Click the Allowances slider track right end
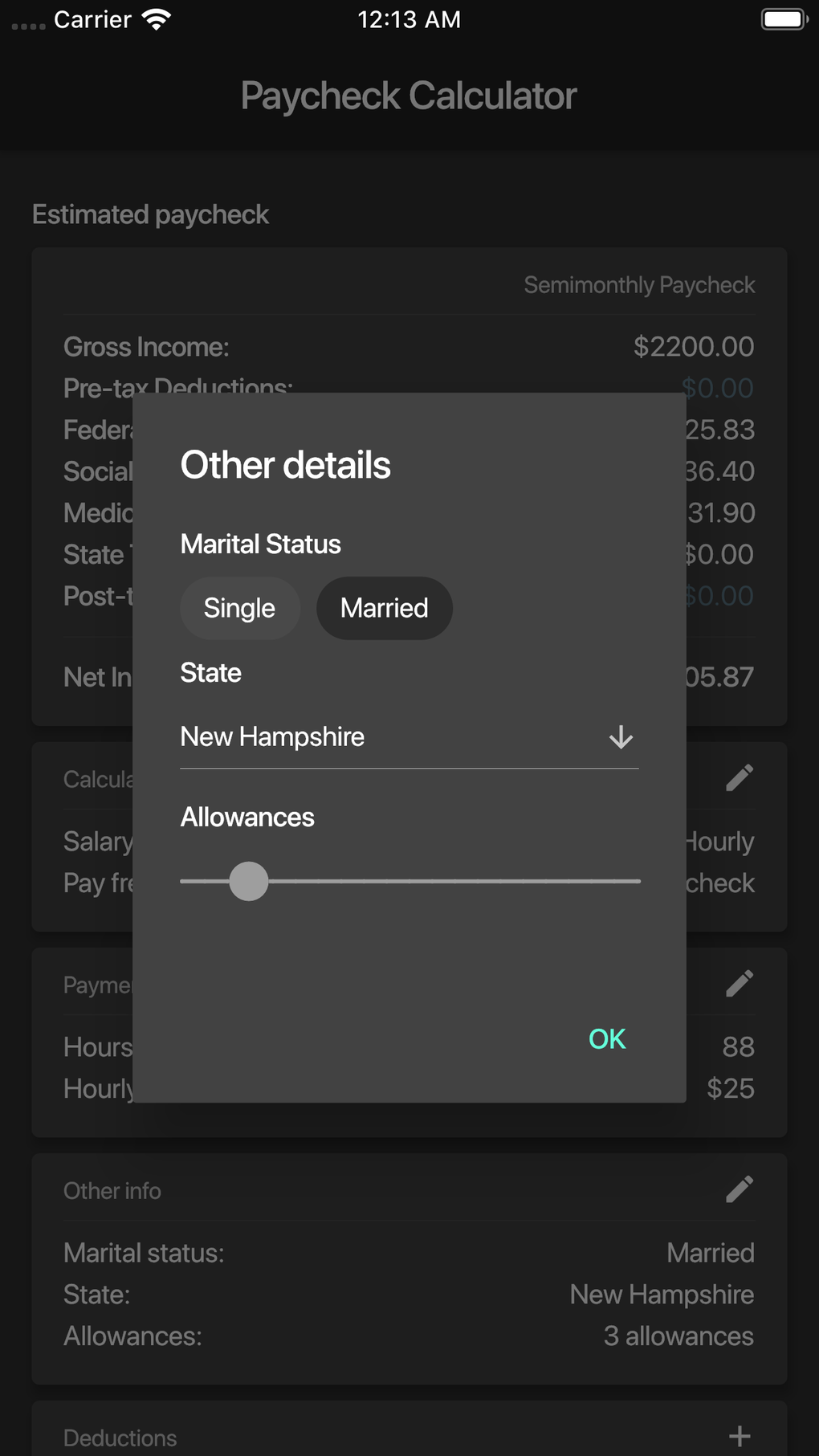The height and width of the screenshot is (1456, 819). [x=634, y=881]
